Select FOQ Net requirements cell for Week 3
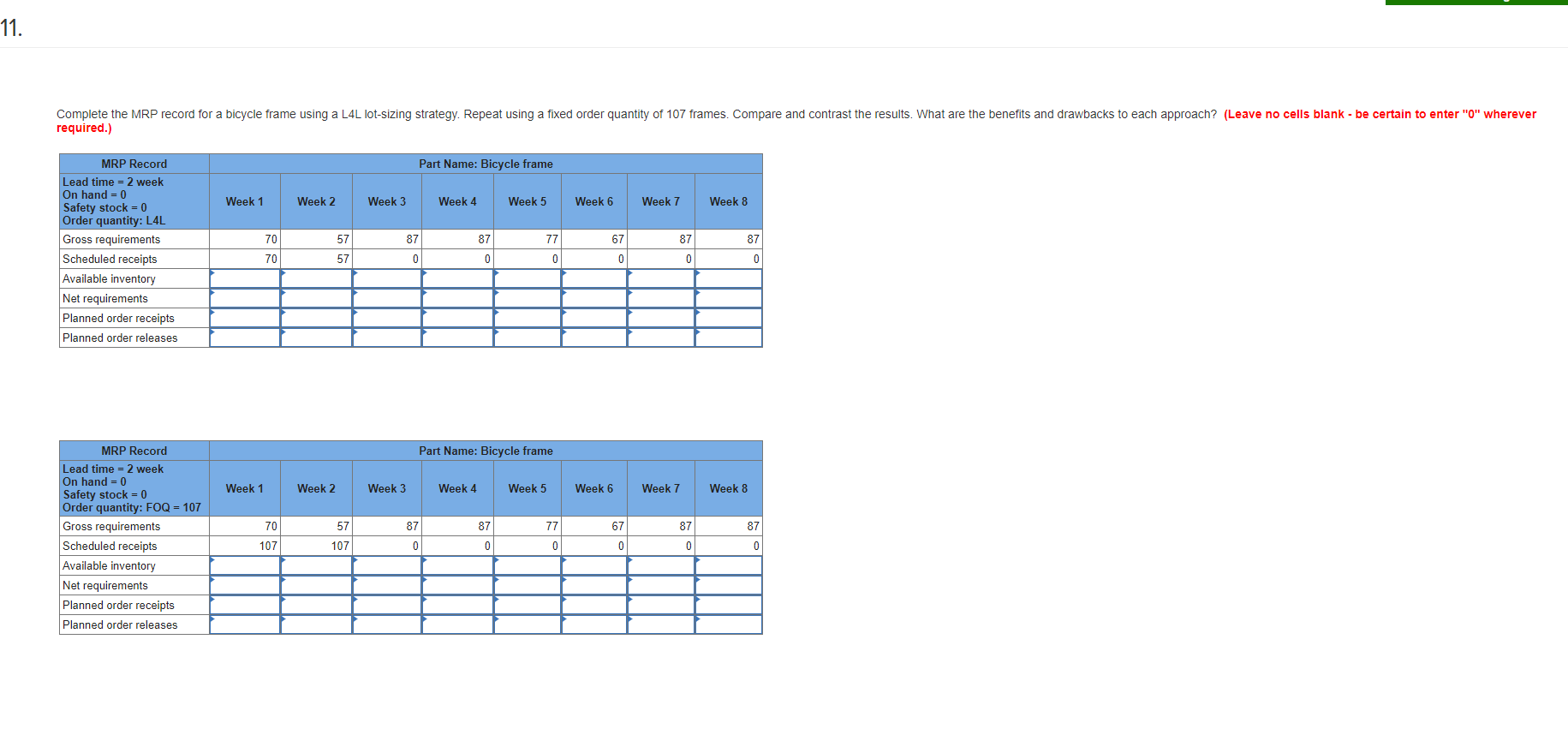This screenshot has width=1568, height=729. [387, 585]
